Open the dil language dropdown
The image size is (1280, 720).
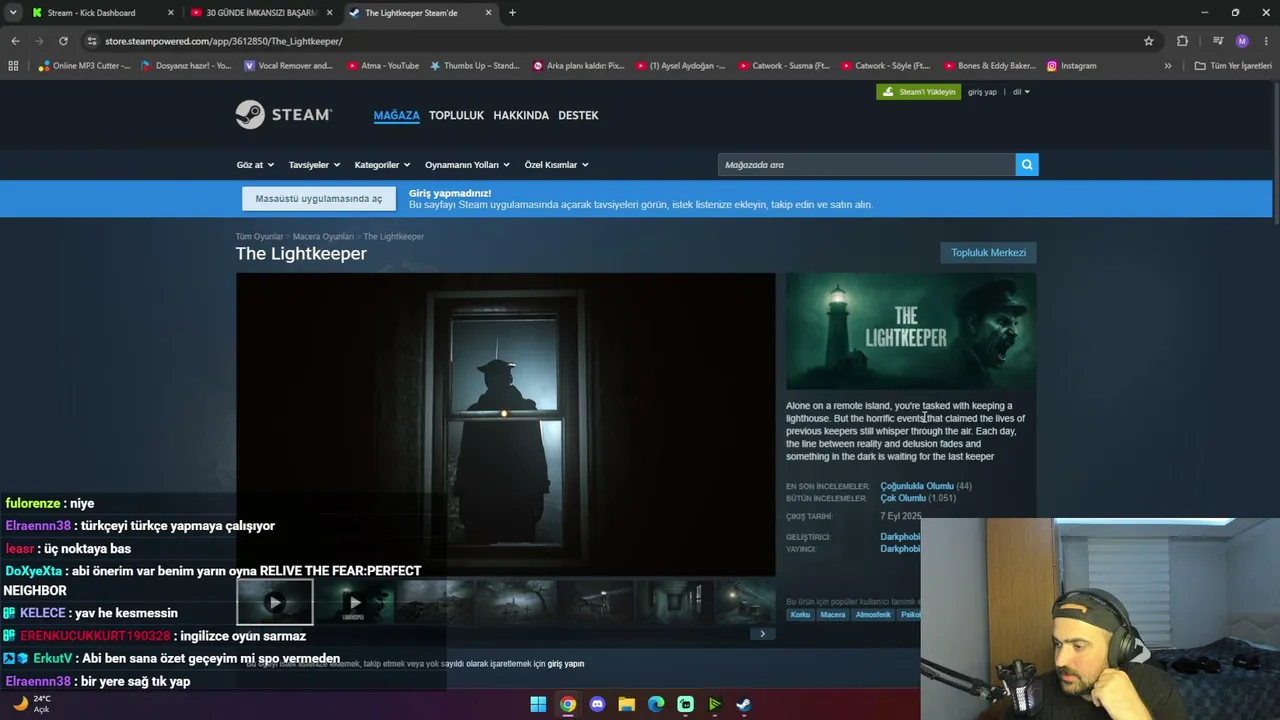pos(1021,92)
